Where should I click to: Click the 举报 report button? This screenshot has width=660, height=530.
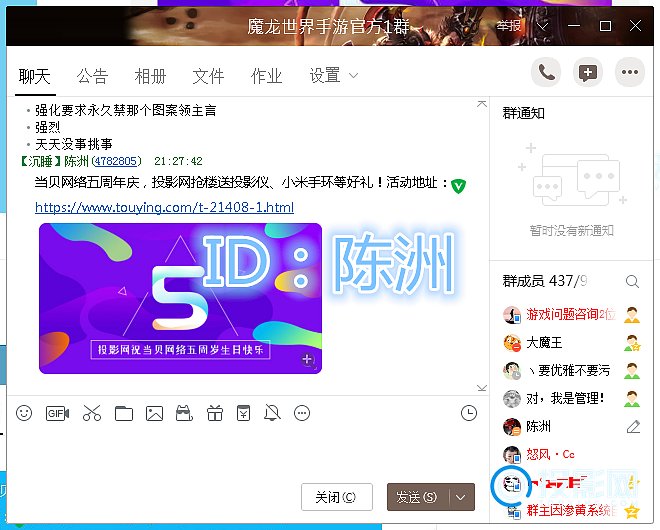(x=509, y=26)
